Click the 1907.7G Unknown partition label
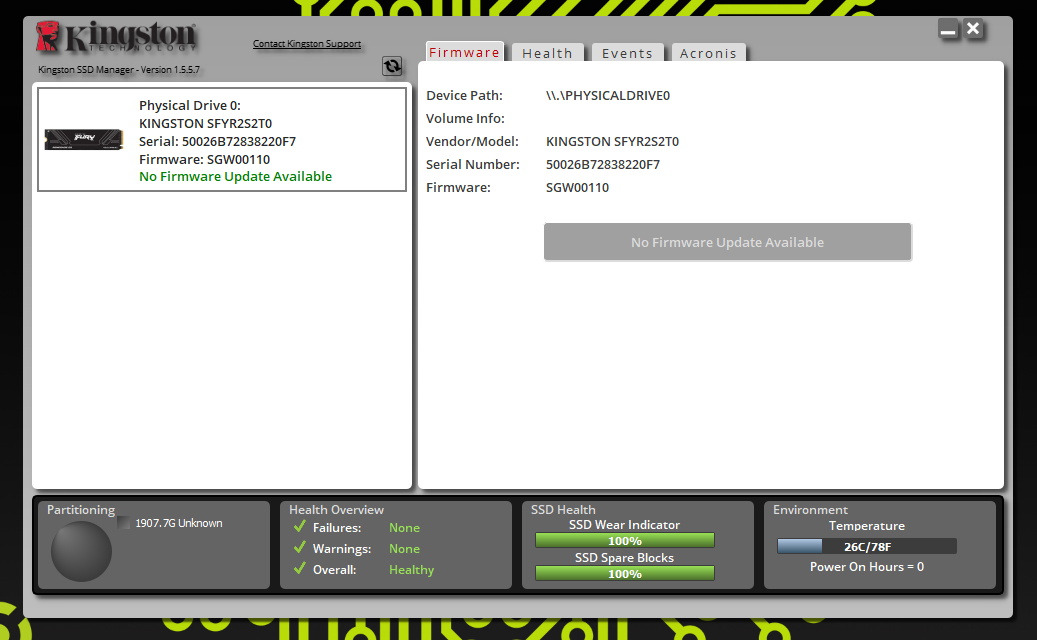The image size is (1037, 640). pos(179,523)
